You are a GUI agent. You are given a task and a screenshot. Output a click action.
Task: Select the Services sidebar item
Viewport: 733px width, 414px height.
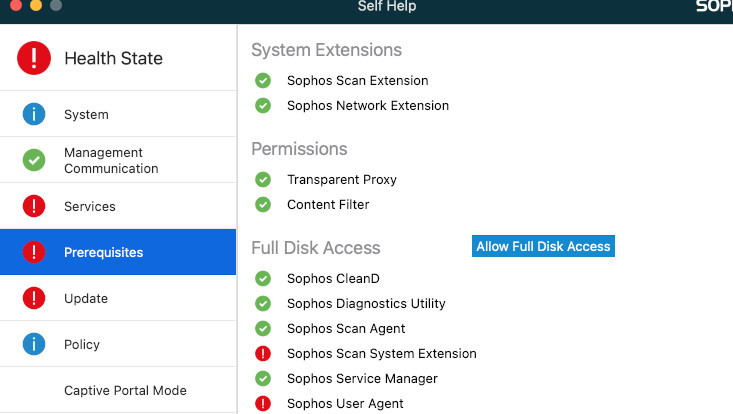pos(118,206)
